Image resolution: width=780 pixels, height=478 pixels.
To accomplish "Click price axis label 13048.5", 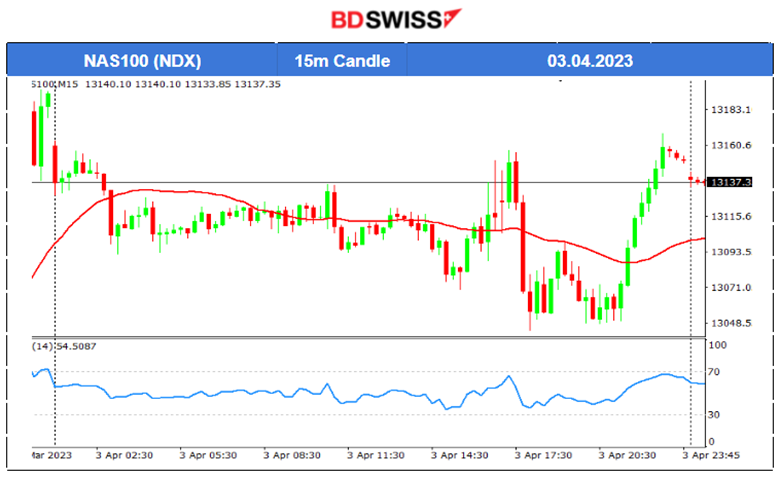I will coord(731,323).
